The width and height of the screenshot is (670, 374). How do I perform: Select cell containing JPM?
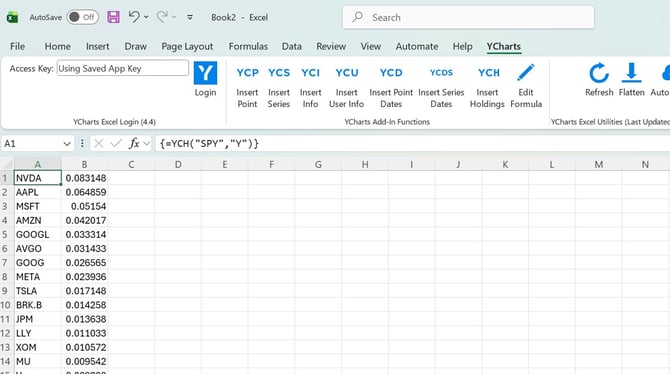(38, 319)
